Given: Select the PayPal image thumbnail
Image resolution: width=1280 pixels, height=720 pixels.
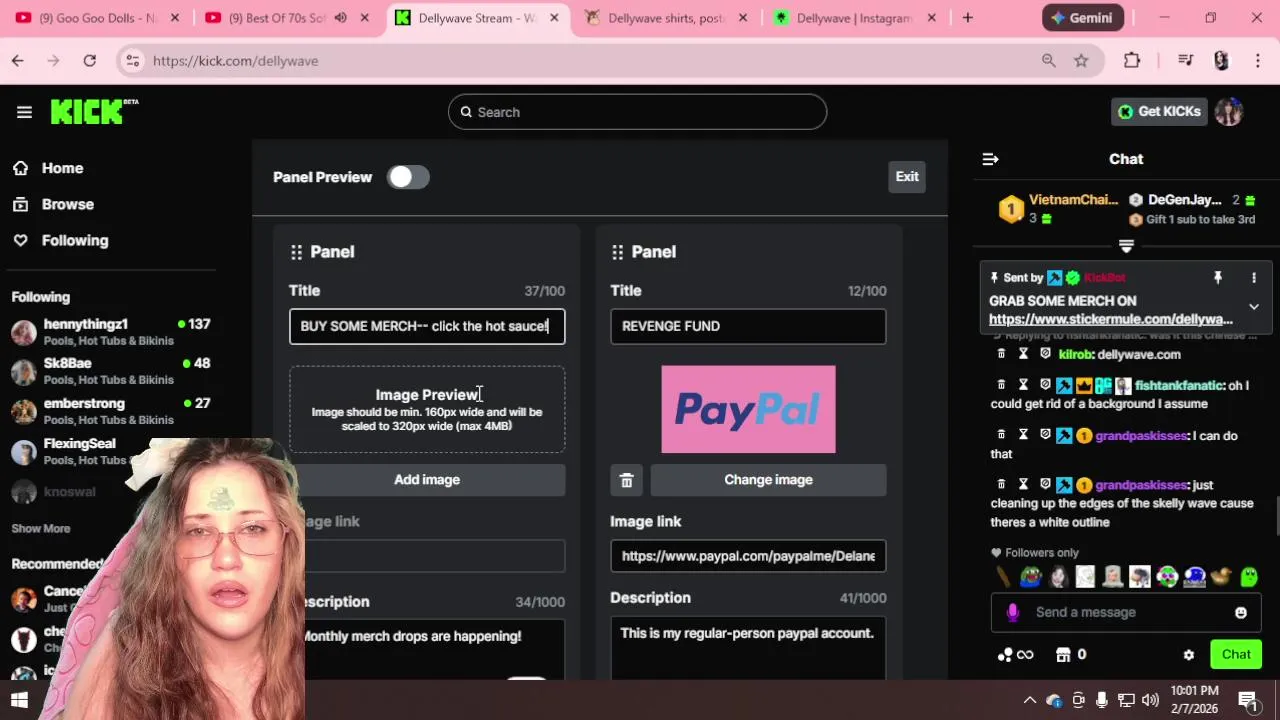Looking at the screenshot, I should click(x=748, y=409).
